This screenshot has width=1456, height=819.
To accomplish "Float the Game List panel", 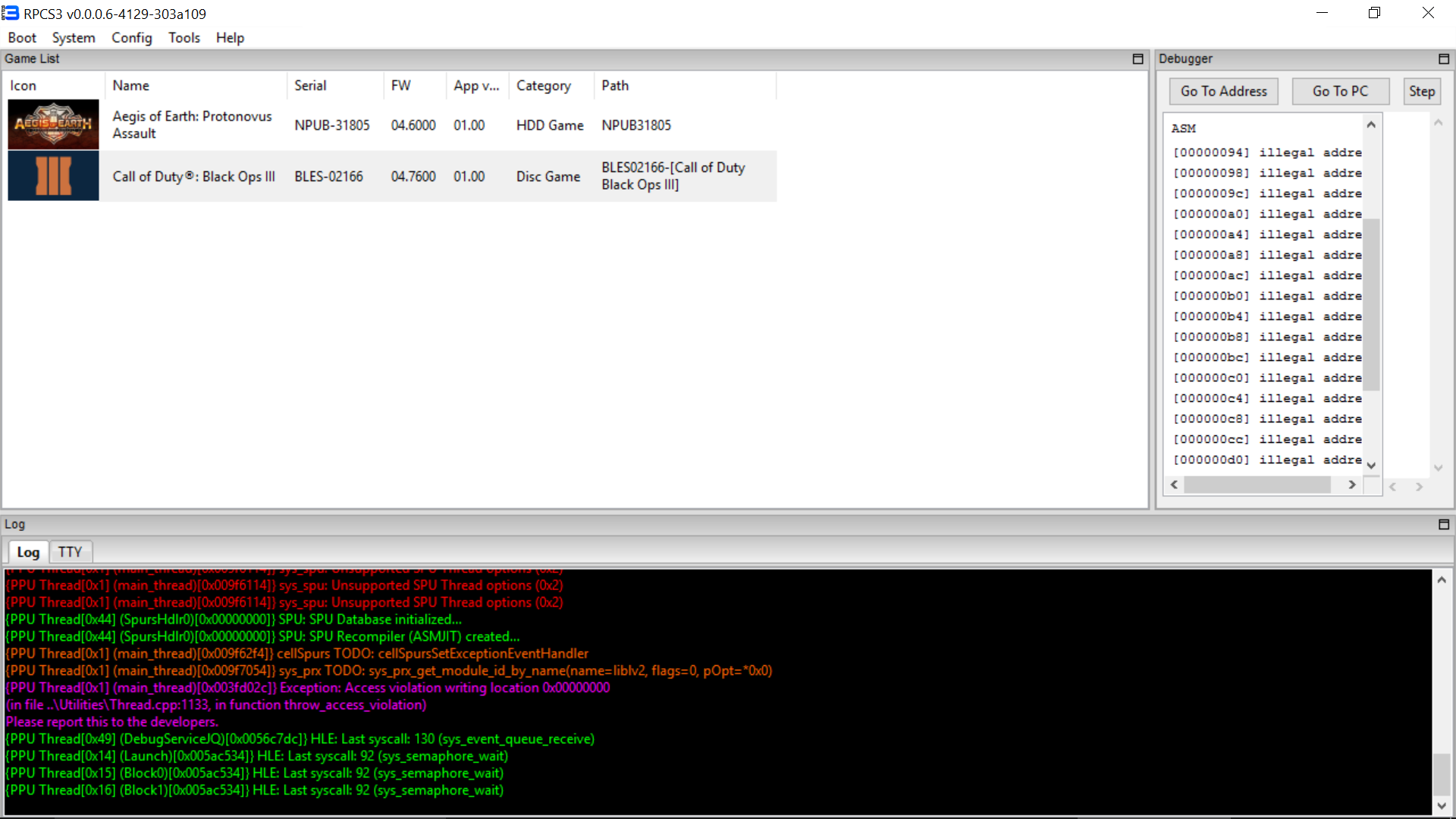I will [x=1137, y=59].
